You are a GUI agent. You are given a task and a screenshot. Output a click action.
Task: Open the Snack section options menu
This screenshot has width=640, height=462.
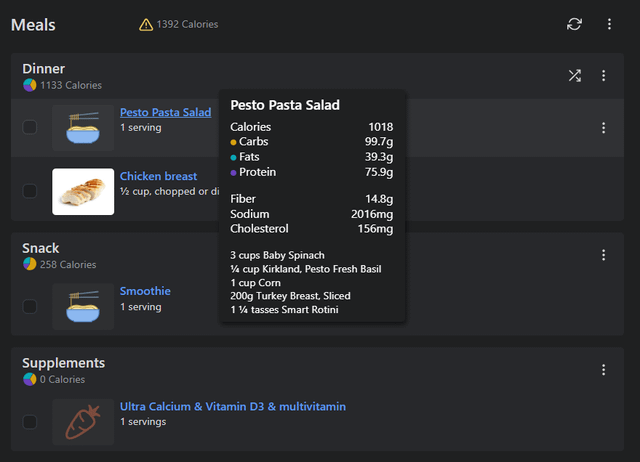coord(603,255)
